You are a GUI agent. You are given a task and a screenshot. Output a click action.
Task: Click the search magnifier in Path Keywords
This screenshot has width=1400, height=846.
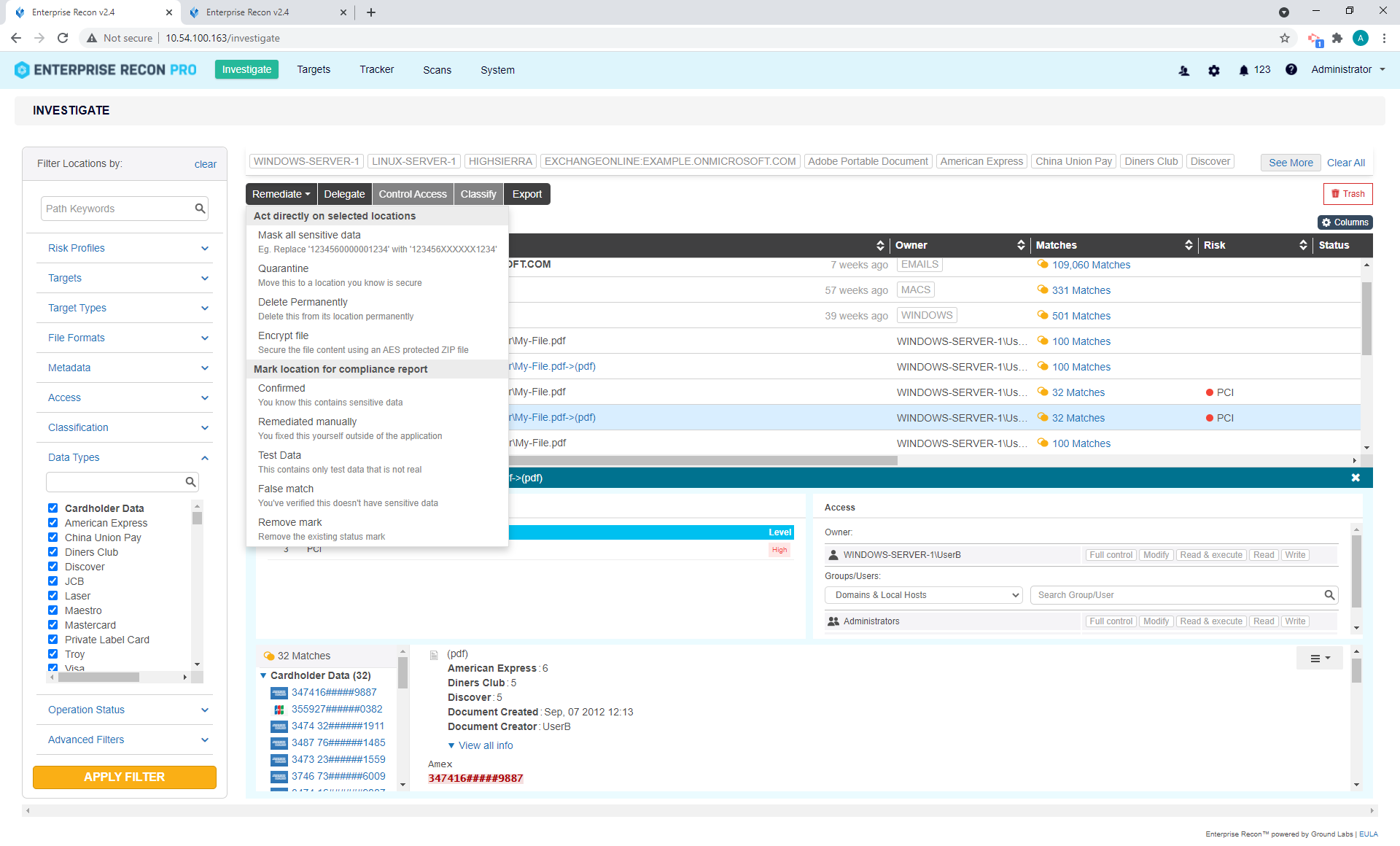[200, 209]
